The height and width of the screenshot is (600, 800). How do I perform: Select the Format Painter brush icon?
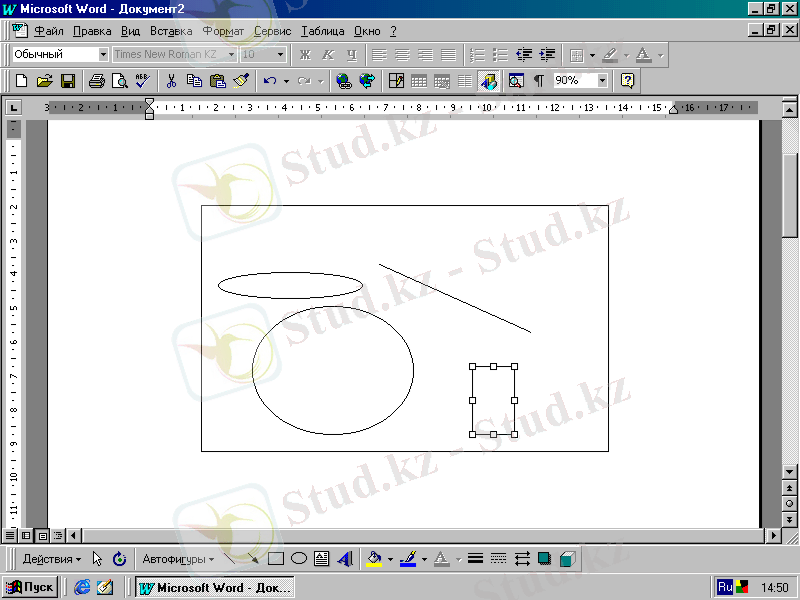click(x=240, y=81)
